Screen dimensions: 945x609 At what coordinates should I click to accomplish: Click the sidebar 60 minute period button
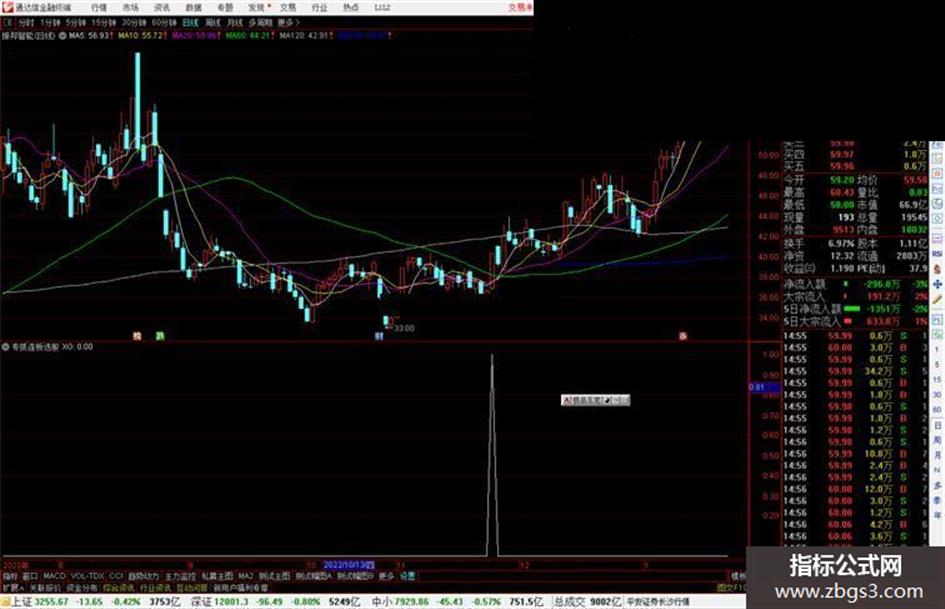click(x=937, y=409)
